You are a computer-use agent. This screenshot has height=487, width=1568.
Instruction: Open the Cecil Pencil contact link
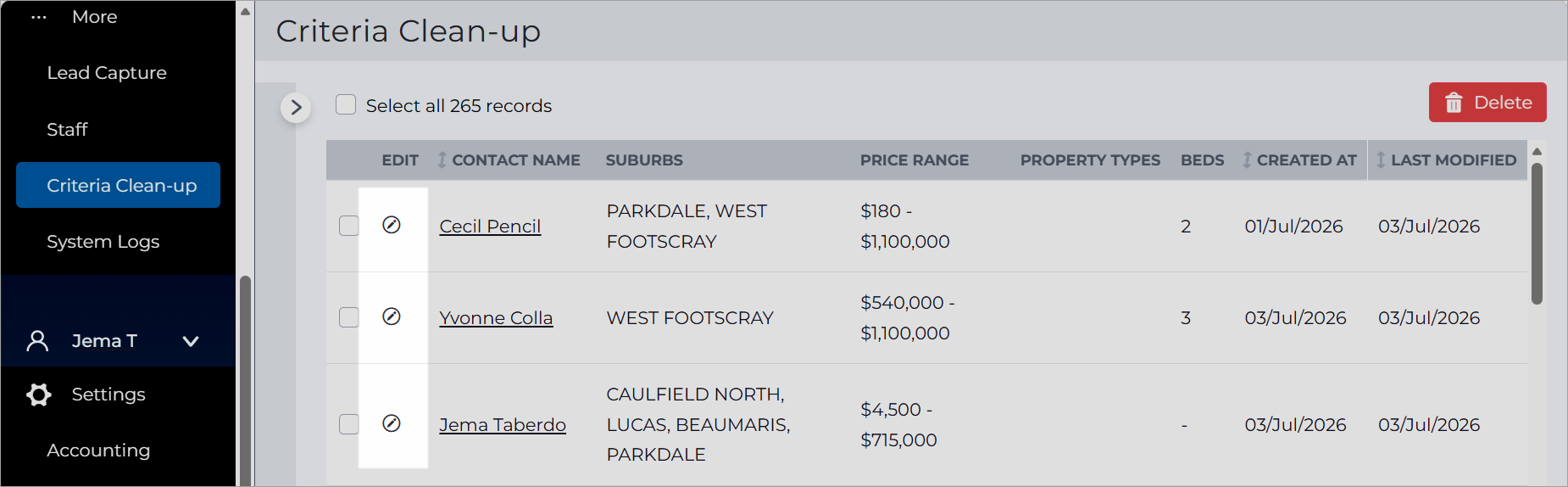pos(490,227)
